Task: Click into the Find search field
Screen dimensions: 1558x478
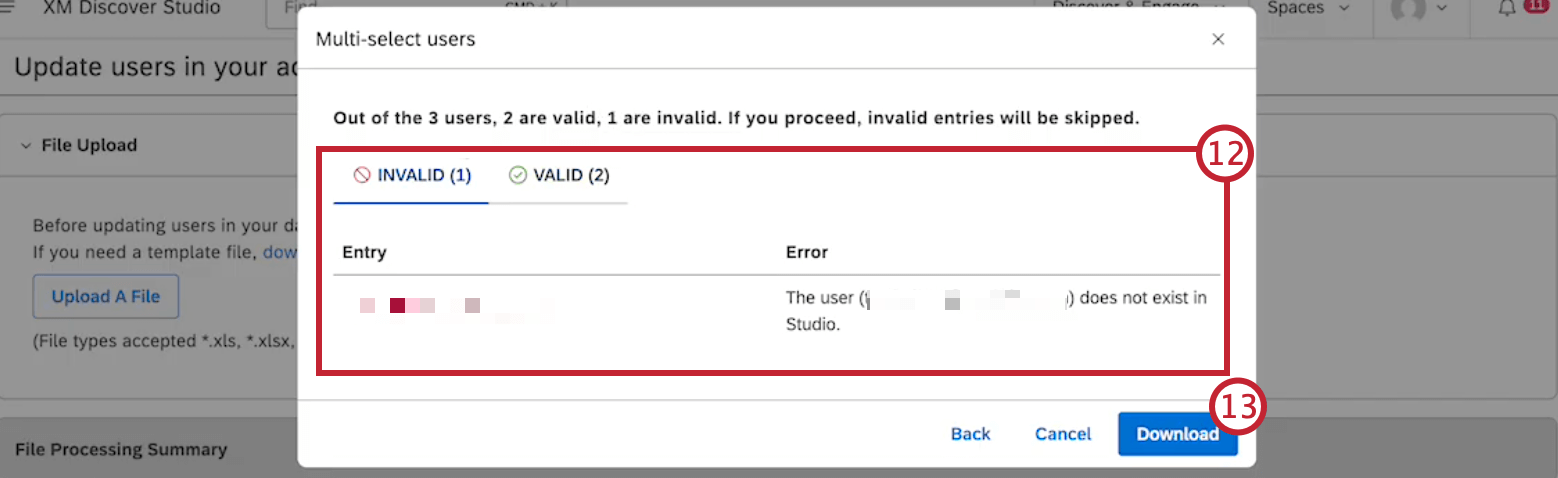Action: (415, 8)
